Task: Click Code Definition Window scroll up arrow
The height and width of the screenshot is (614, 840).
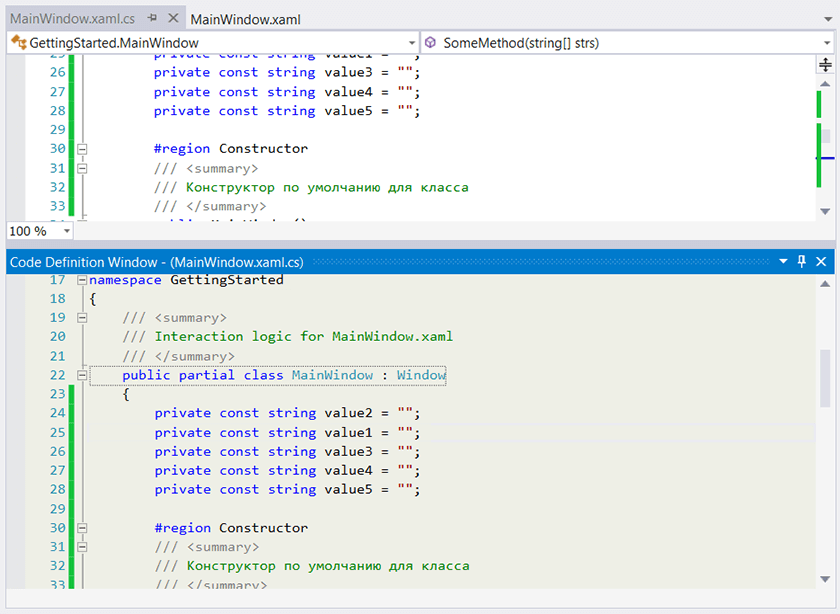Action: pyautogui.click(x=825, y=284)
